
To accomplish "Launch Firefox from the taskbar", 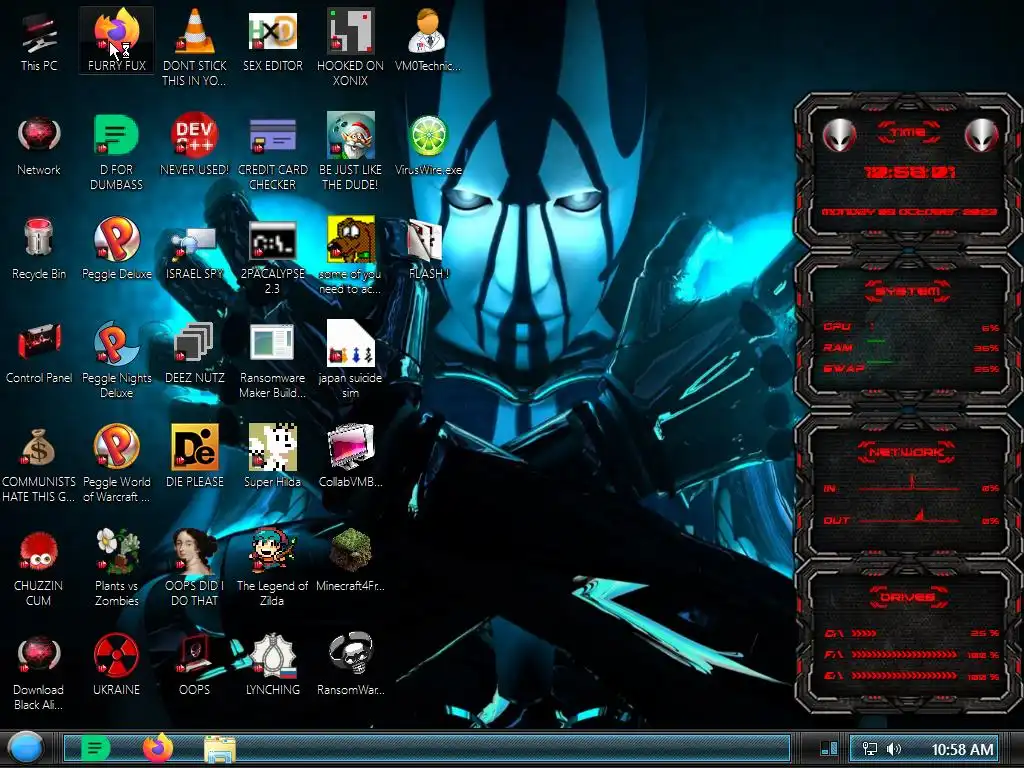I will 157,748.
